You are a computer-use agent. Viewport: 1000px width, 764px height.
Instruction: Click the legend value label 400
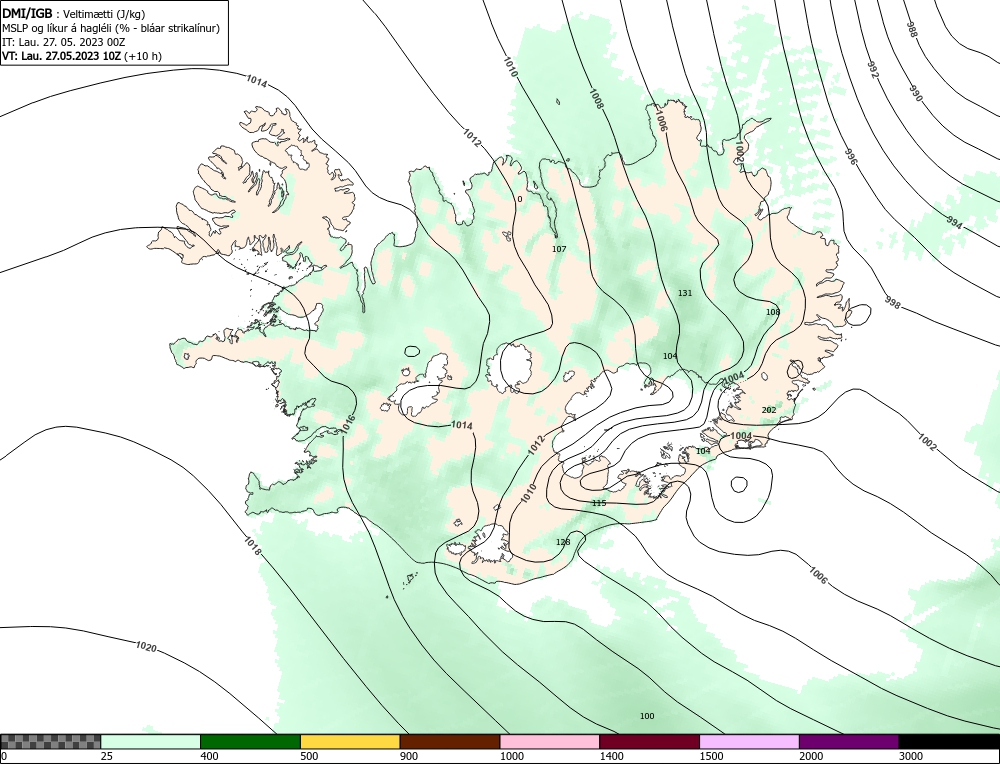(x=209, y=756)
